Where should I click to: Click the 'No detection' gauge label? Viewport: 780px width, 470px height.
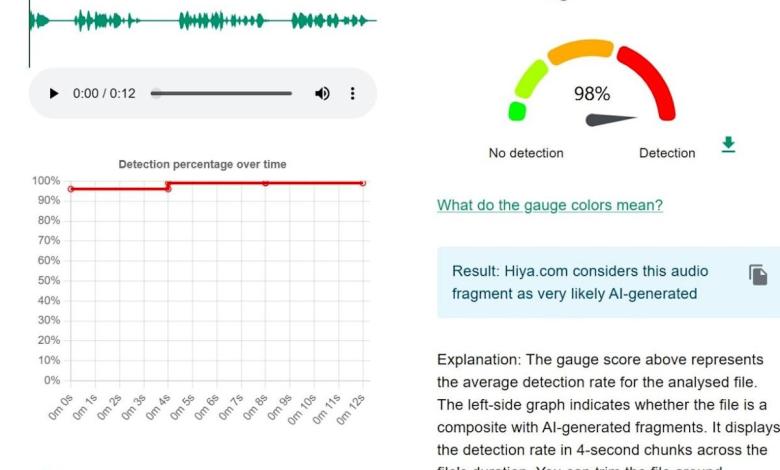pyautogui.click(x=525, y=153)
